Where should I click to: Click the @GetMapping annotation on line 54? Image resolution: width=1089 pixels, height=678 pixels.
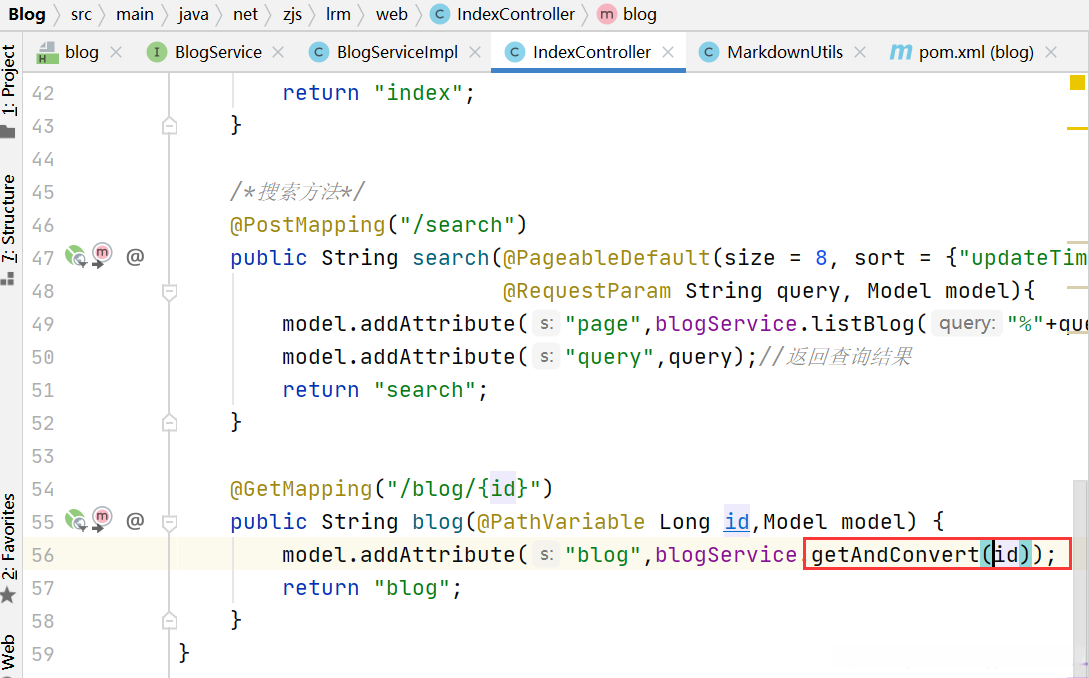(x=301, y=489)
